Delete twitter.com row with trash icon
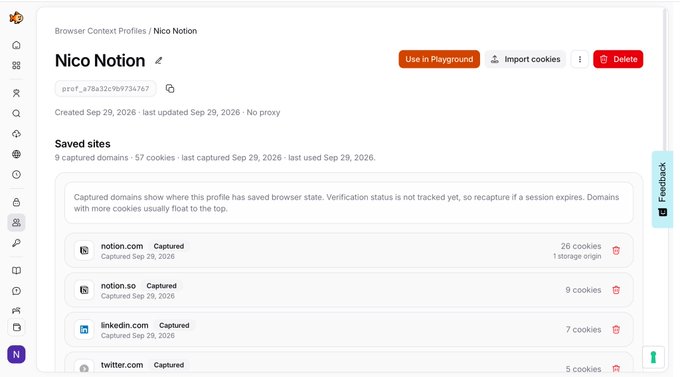680x377 pixels. point(616,369)
